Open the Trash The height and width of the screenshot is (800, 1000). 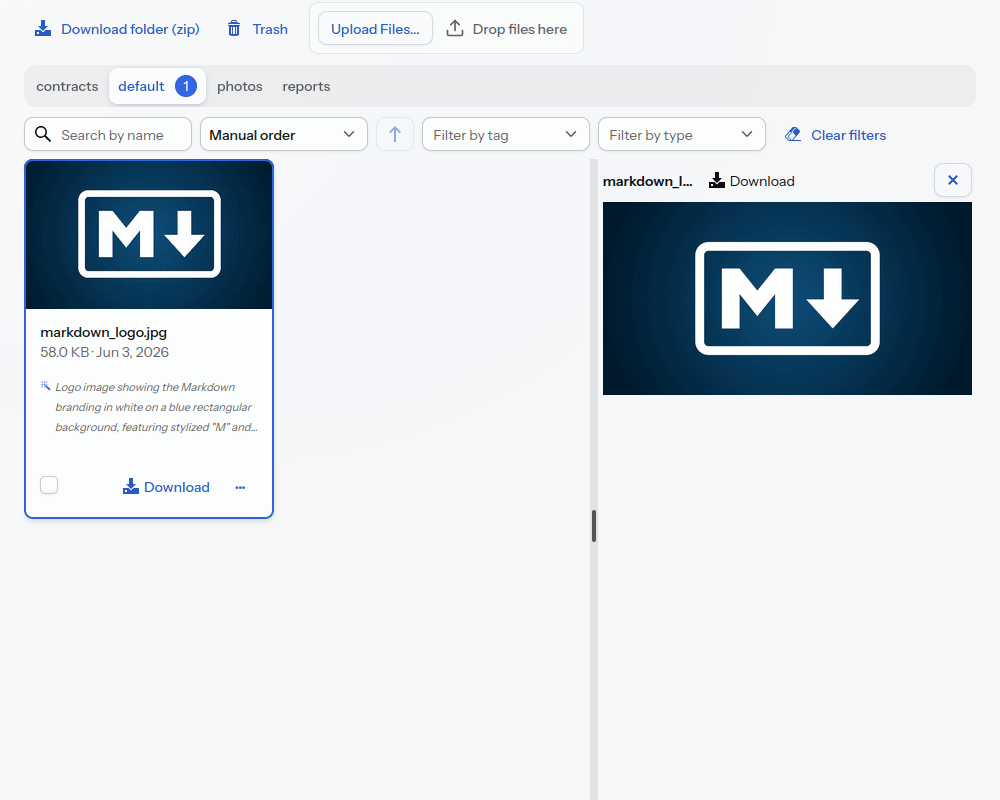coord(258,29)
